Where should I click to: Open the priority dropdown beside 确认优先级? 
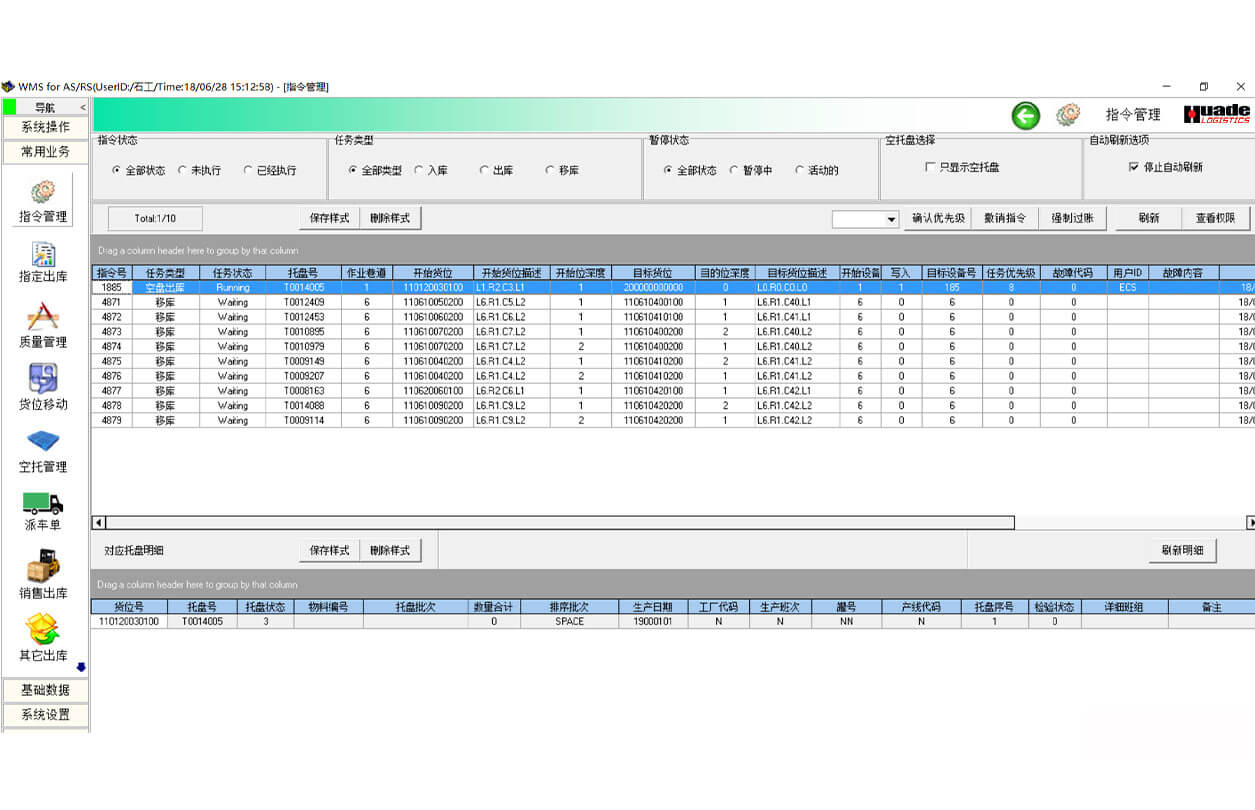click(x=893, y=219)
